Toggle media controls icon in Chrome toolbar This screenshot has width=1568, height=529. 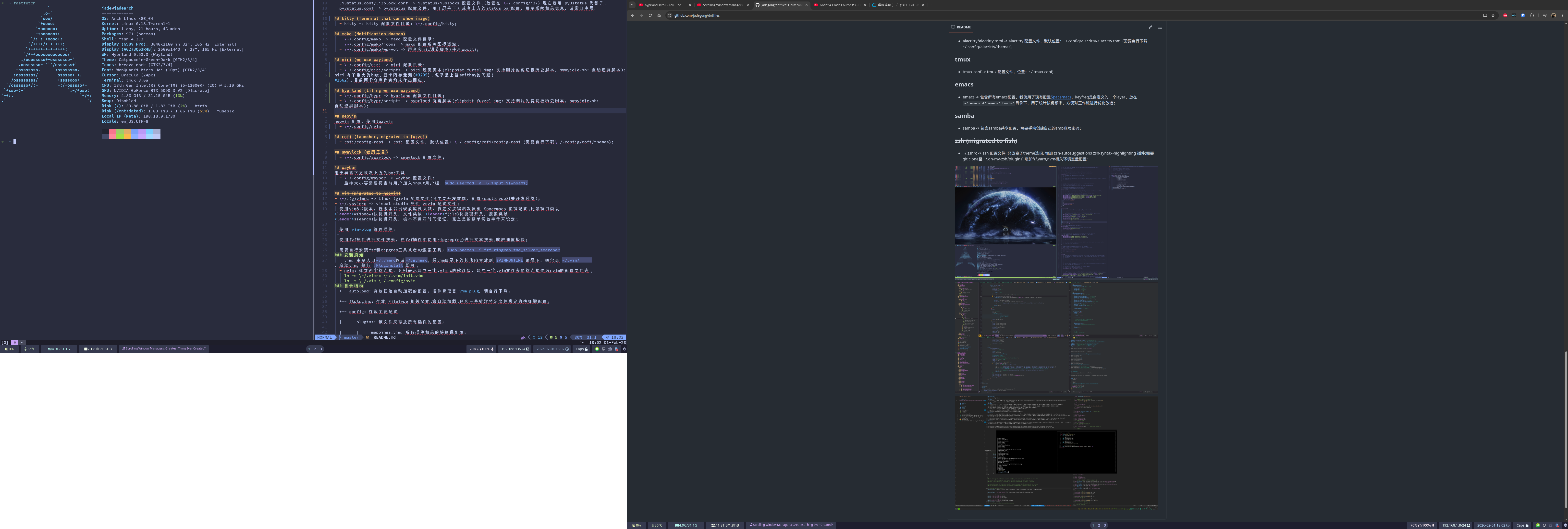point(1545,15)
